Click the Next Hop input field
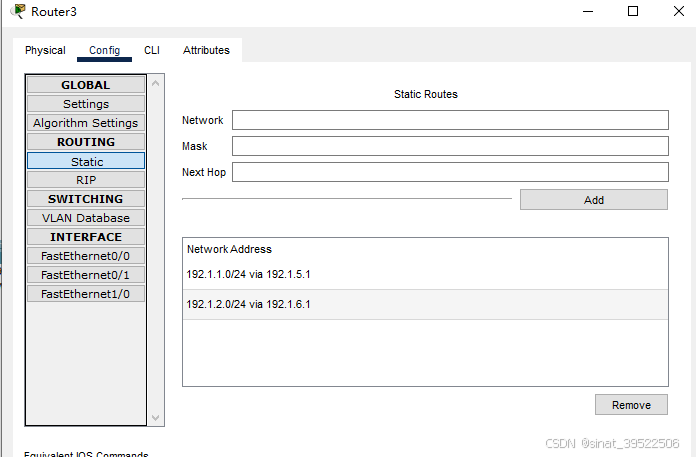Screen dimensions: 696x457 (450, 172)
